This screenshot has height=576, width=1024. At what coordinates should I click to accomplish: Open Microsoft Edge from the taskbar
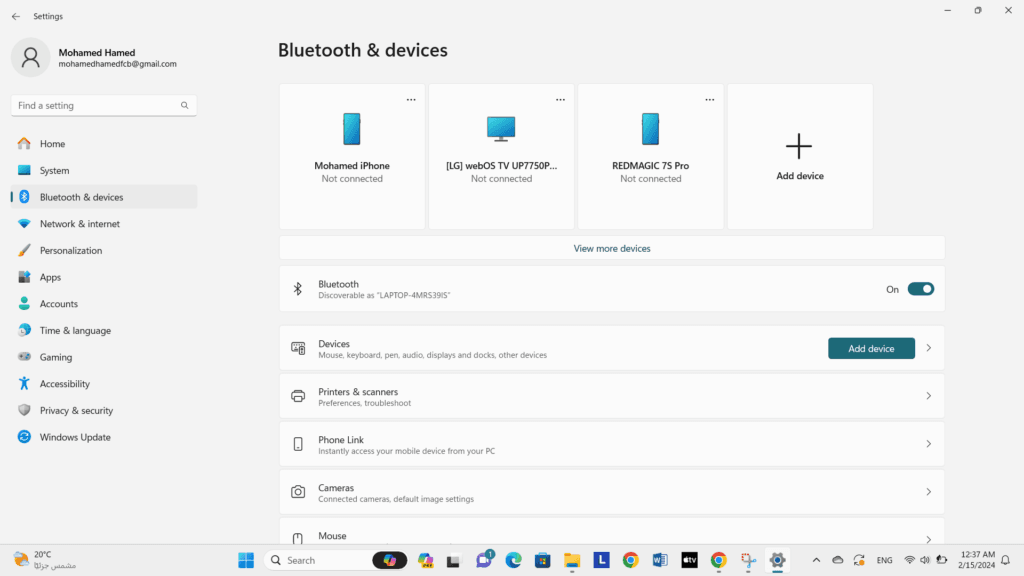tap(513, 560)
